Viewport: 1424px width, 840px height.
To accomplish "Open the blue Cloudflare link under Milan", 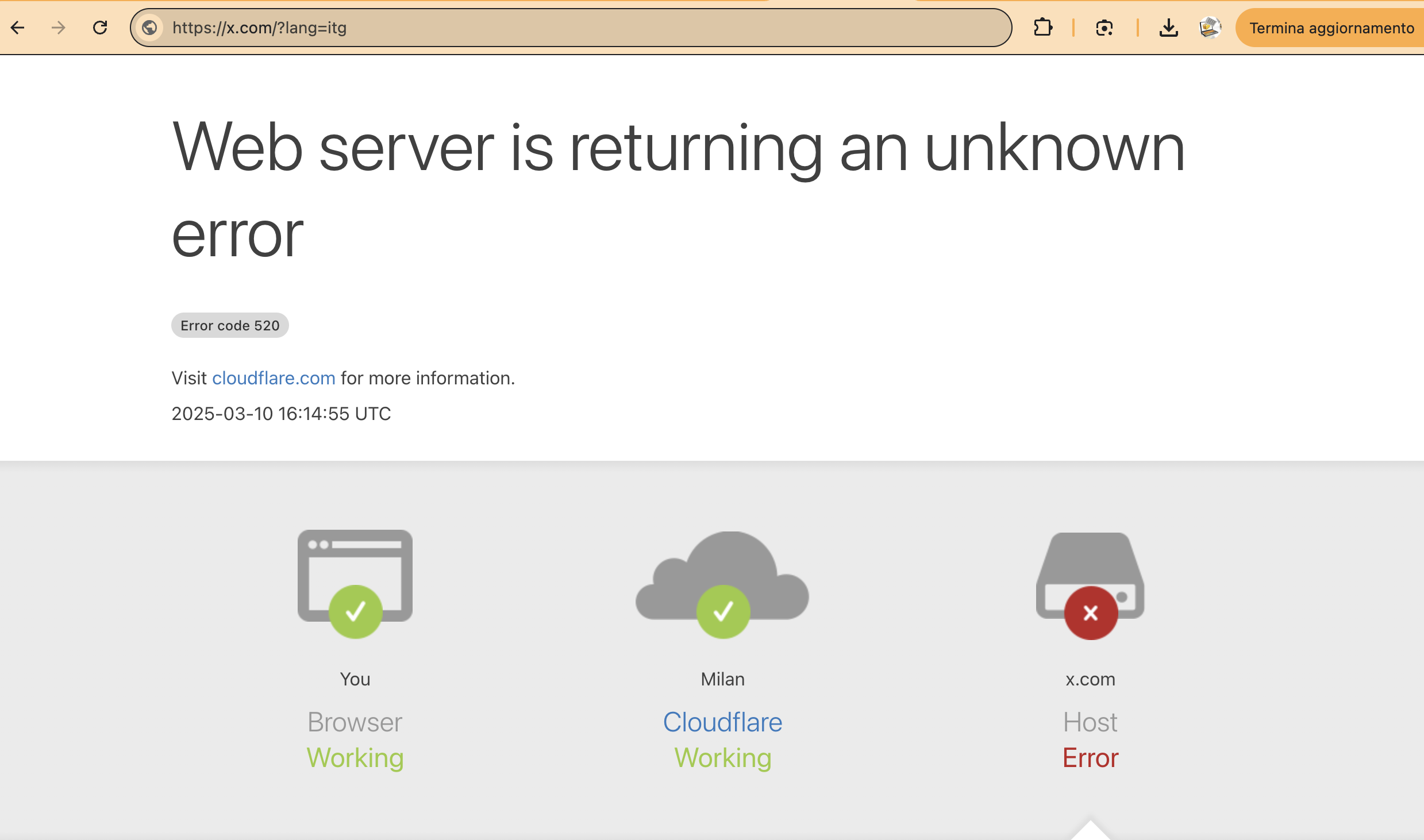I will pos(722,722).
